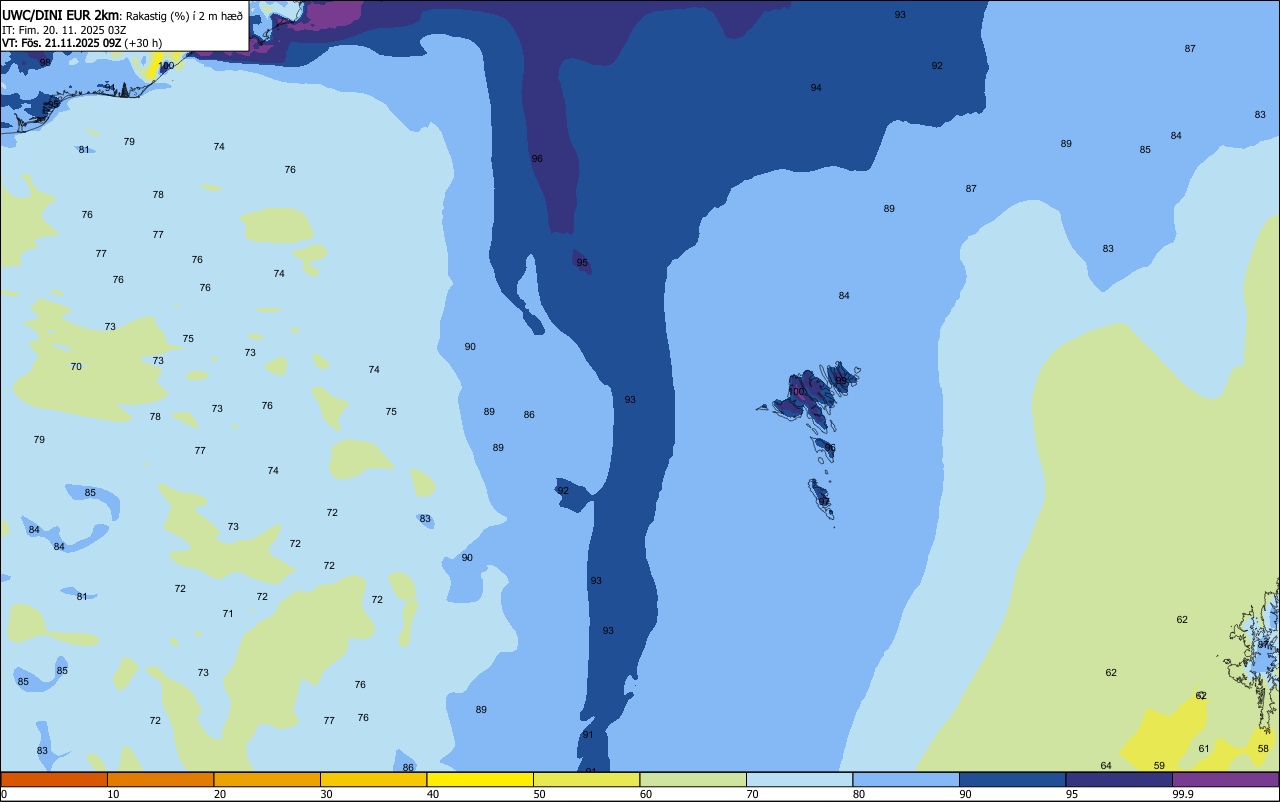Select the orange 10–20 legend color band
Image resolution: width=1280 pixels, height=802 pixels.
tap(160, 779)
